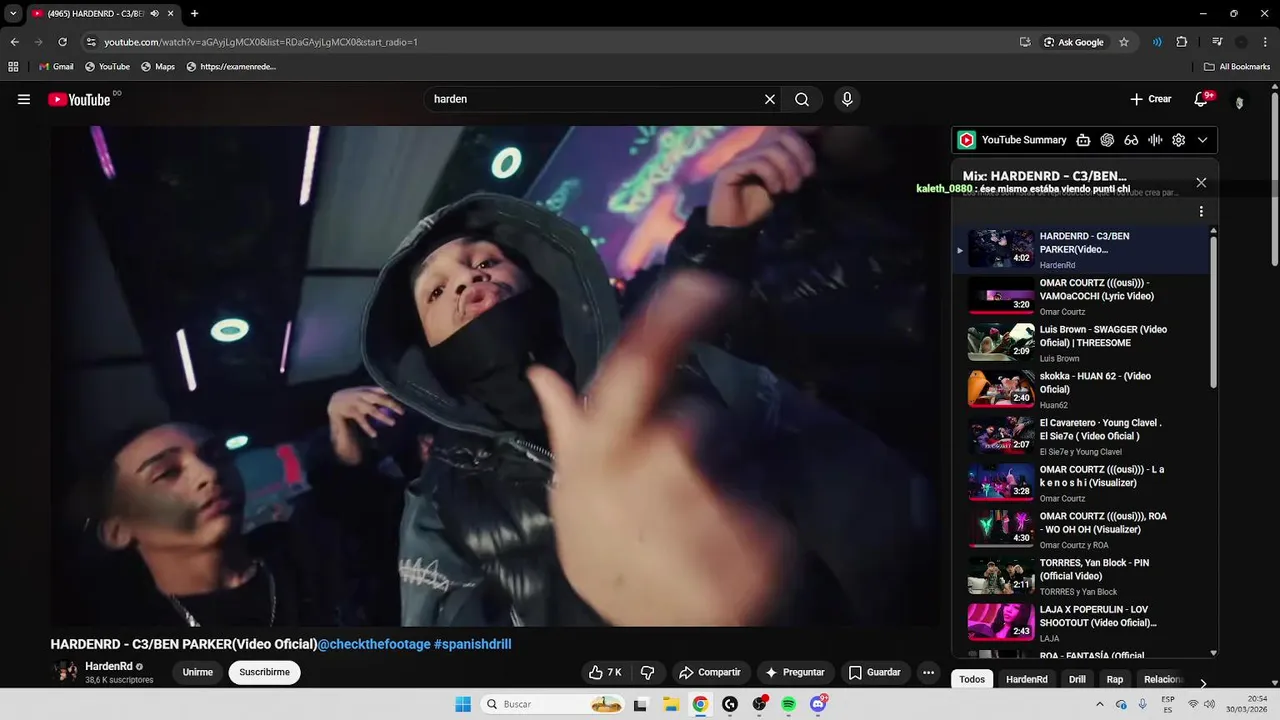Open a new browser tab
Image resolution: width=1280 pixels, height=720 pixels.
tap(194, 13)
